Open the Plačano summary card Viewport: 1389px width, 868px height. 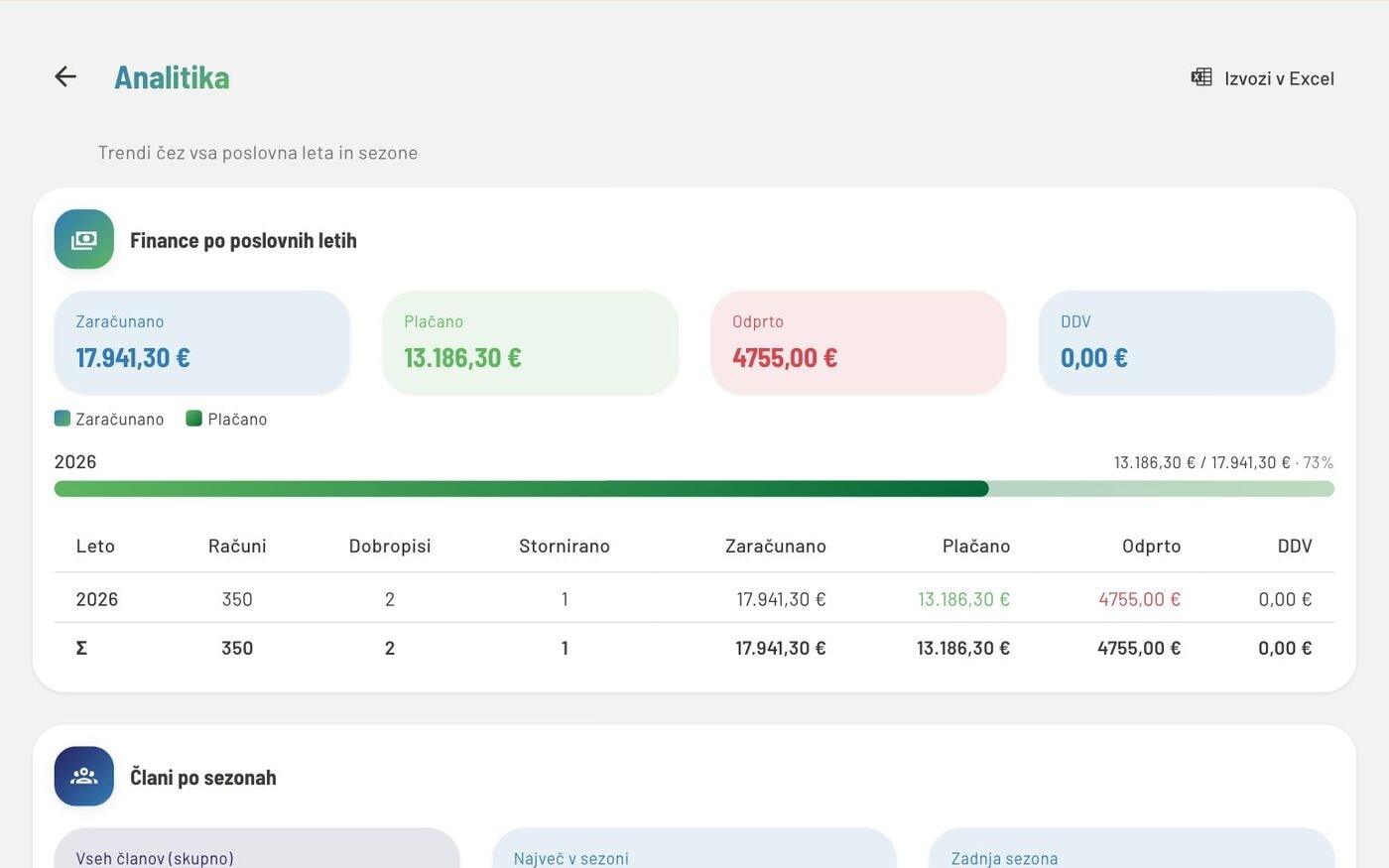tap(530, 342)
